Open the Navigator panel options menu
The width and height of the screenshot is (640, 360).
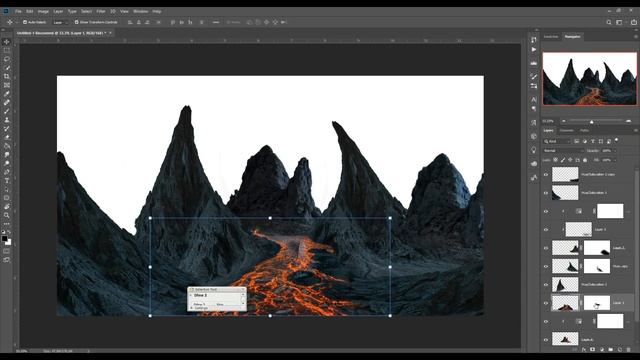tap(636, 36)
